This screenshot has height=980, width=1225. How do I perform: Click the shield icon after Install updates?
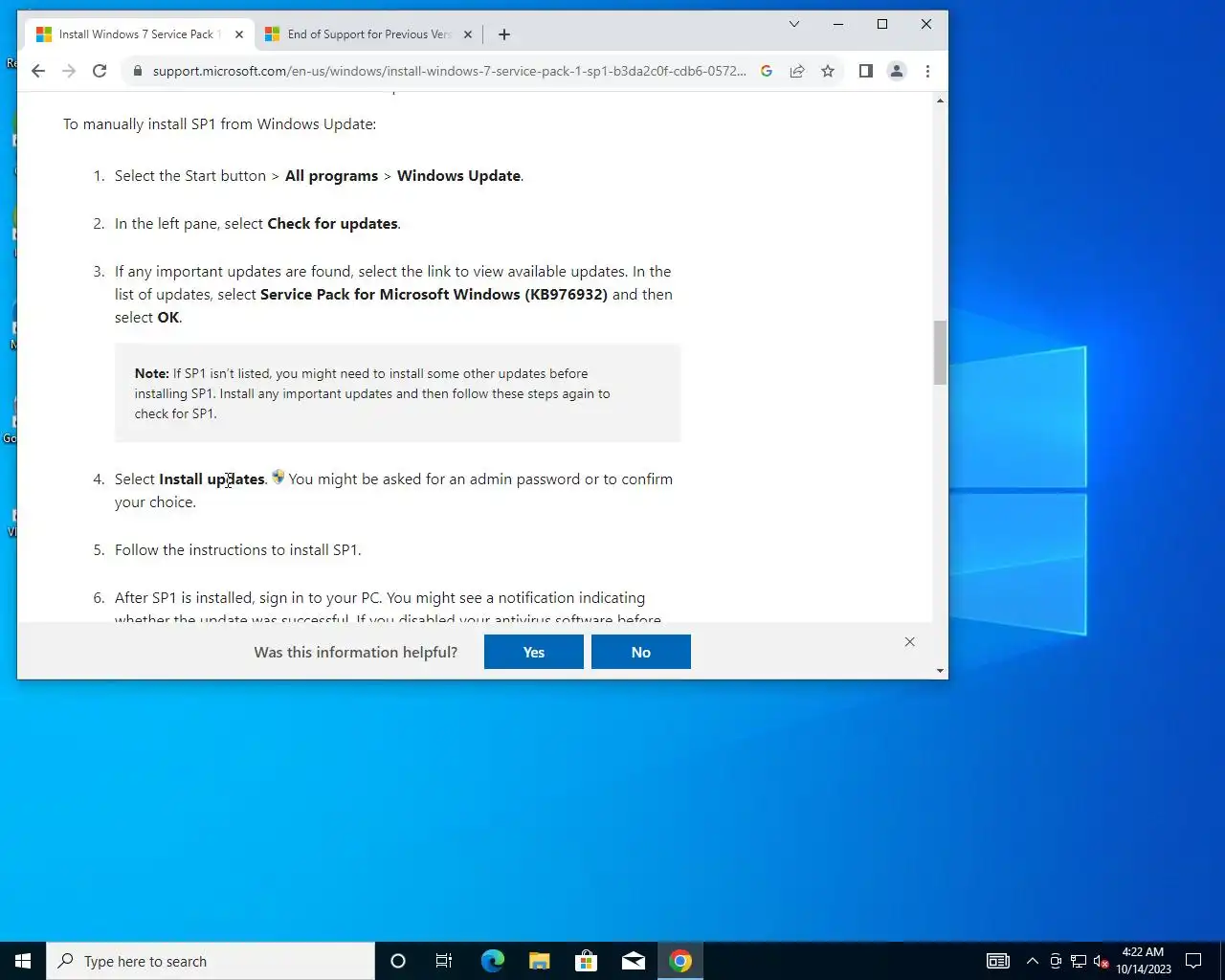tap(278, 477)
